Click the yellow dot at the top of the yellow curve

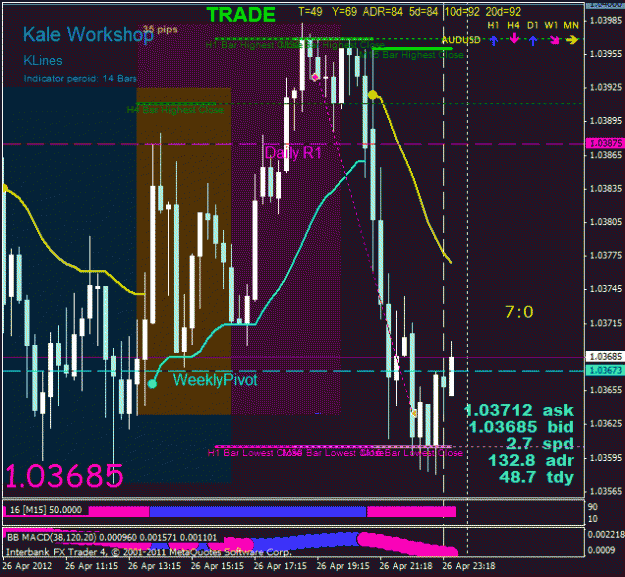[373, 95]
